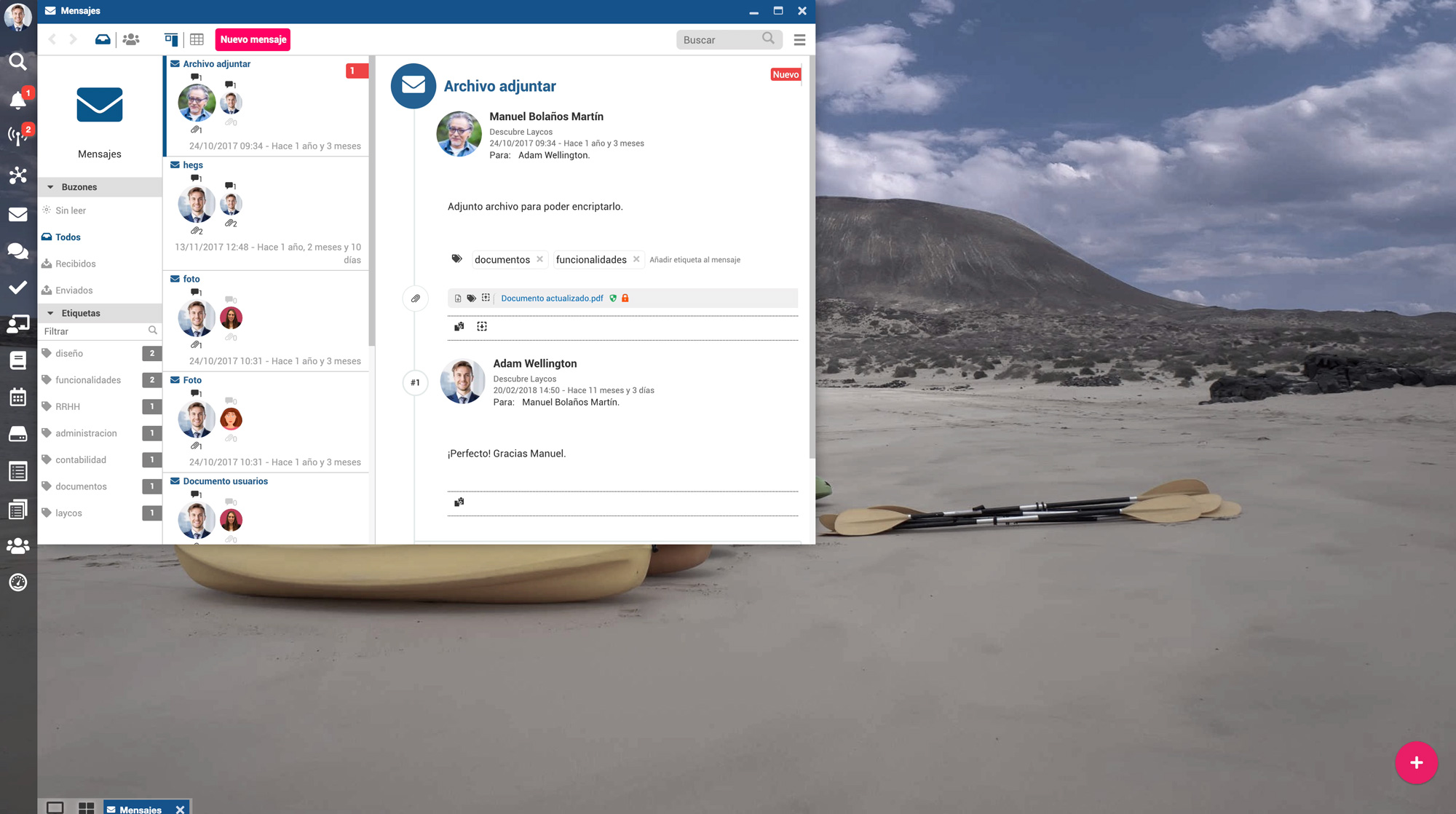The width and height of the screenshot is (1456, 814).
Task: Go forward with the right arrow toolbar button
Action: point(73,39)
